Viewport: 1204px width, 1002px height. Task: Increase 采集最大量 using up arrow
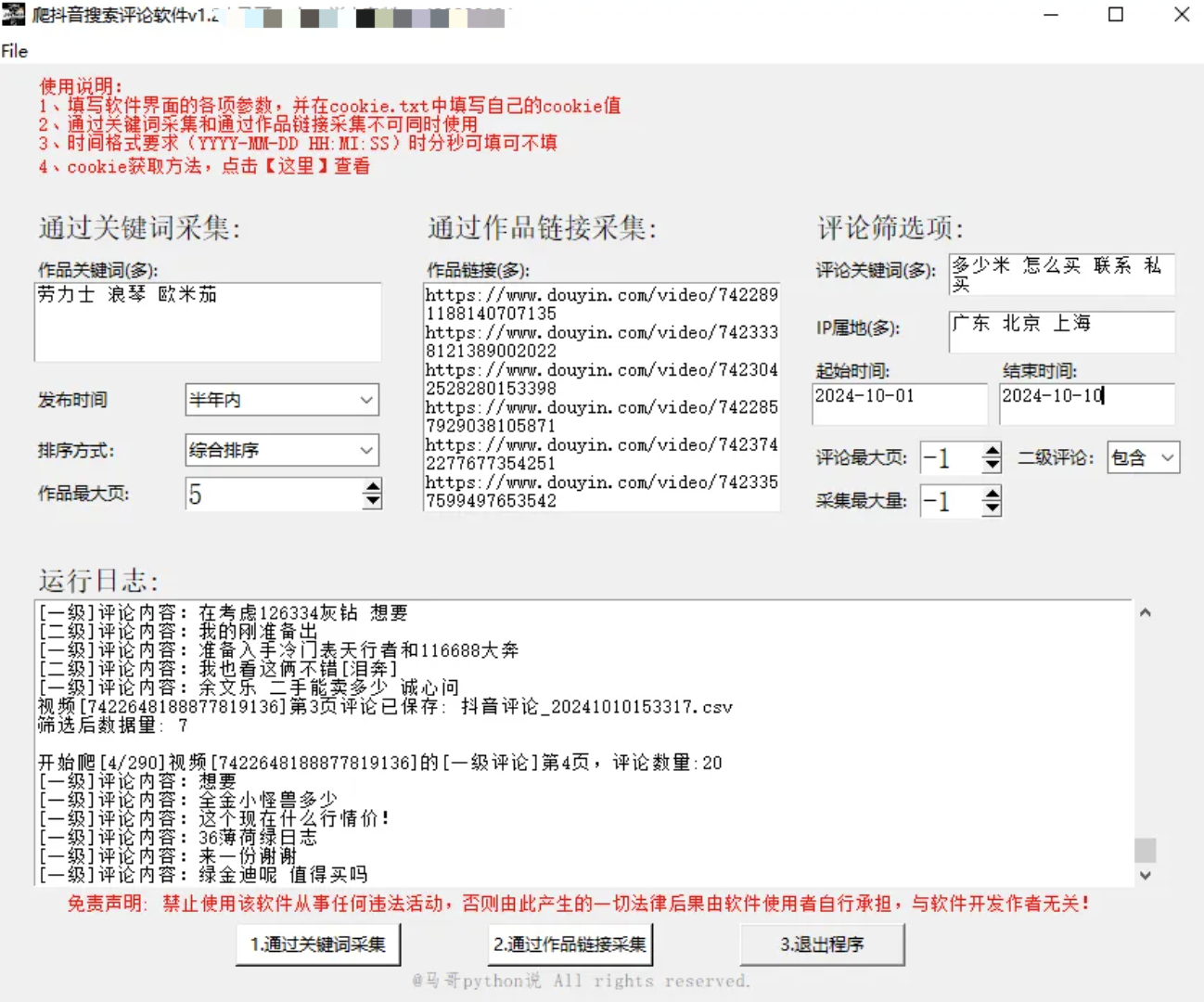coord(992,494)
